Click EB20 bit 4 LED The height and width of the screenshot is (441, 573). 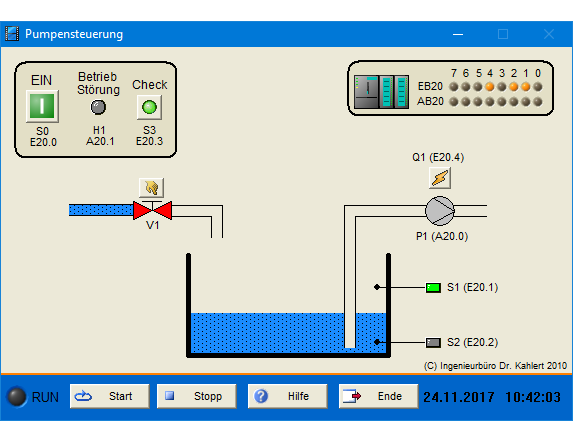490,87
